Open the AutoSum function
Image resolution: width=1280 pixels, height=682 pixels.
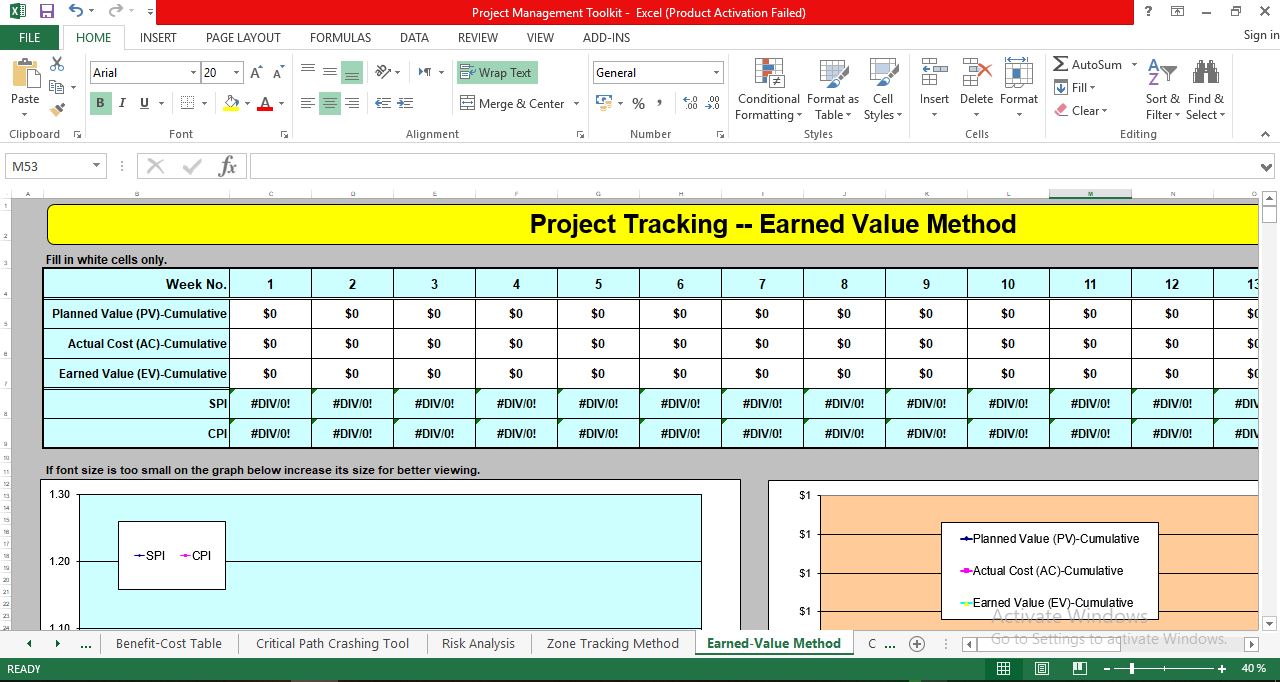point(1090,64)
